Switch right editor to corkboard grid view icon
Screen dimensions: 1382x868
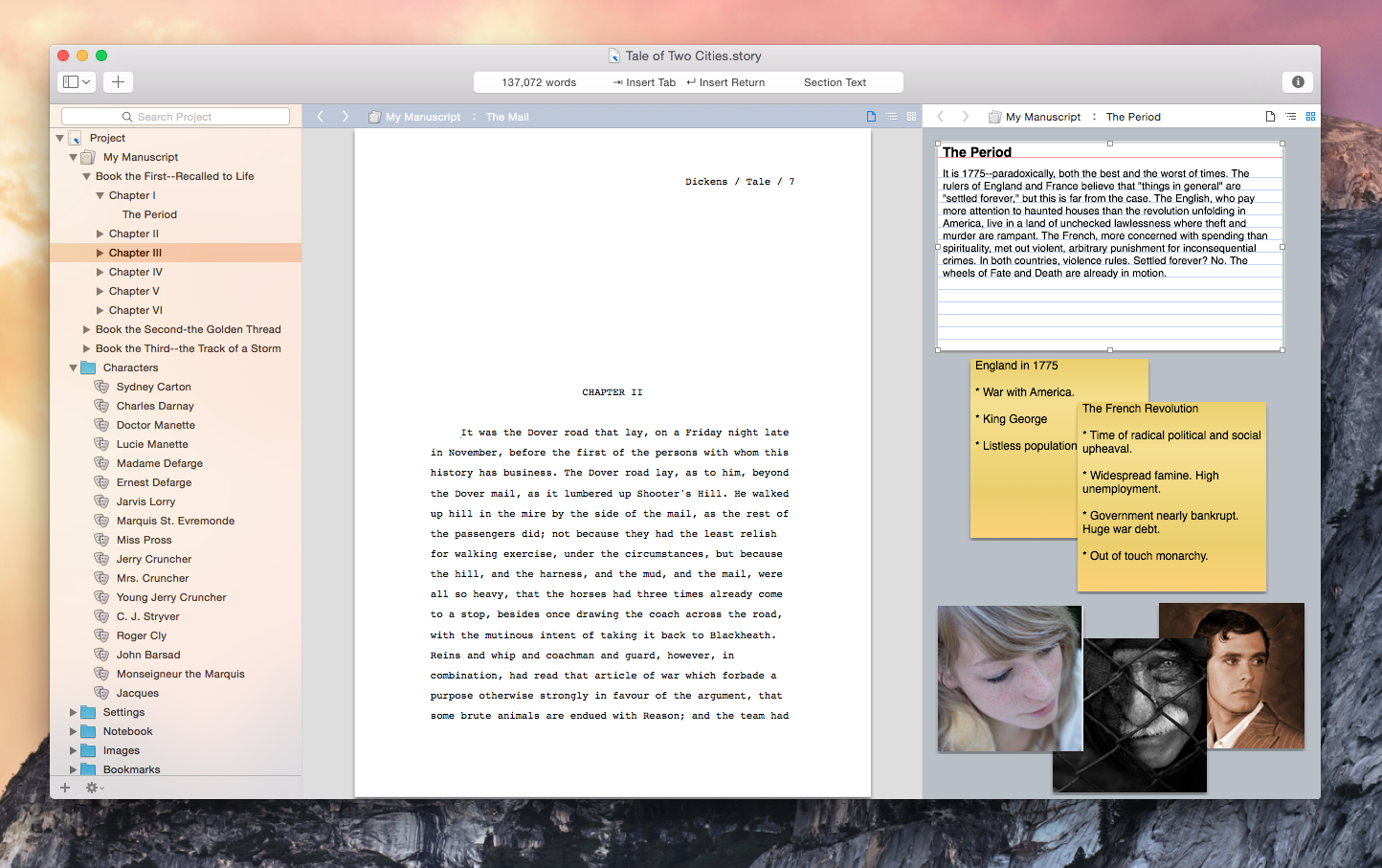[1310, 117]
